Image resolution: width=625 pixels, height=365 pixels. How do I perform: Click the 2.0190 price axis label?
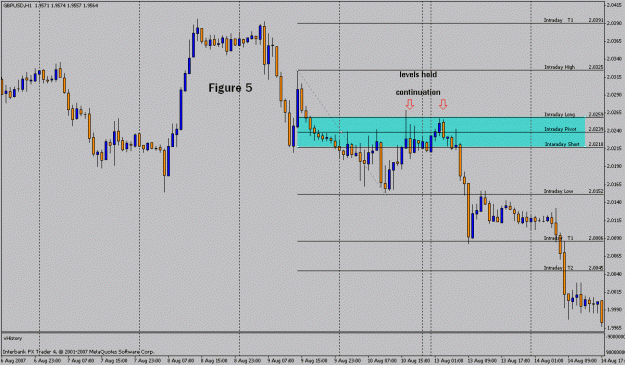click(614, 166)
